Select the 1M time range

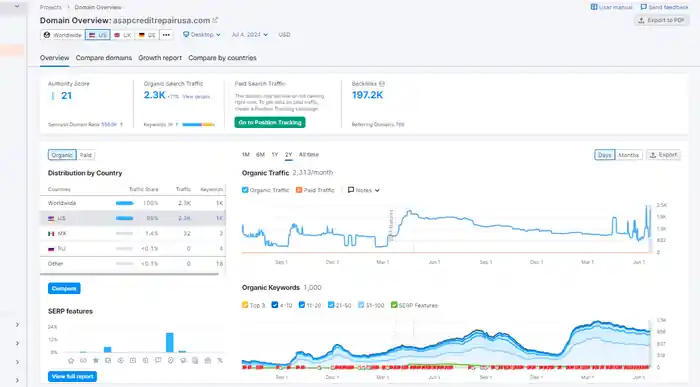(246, 154)
